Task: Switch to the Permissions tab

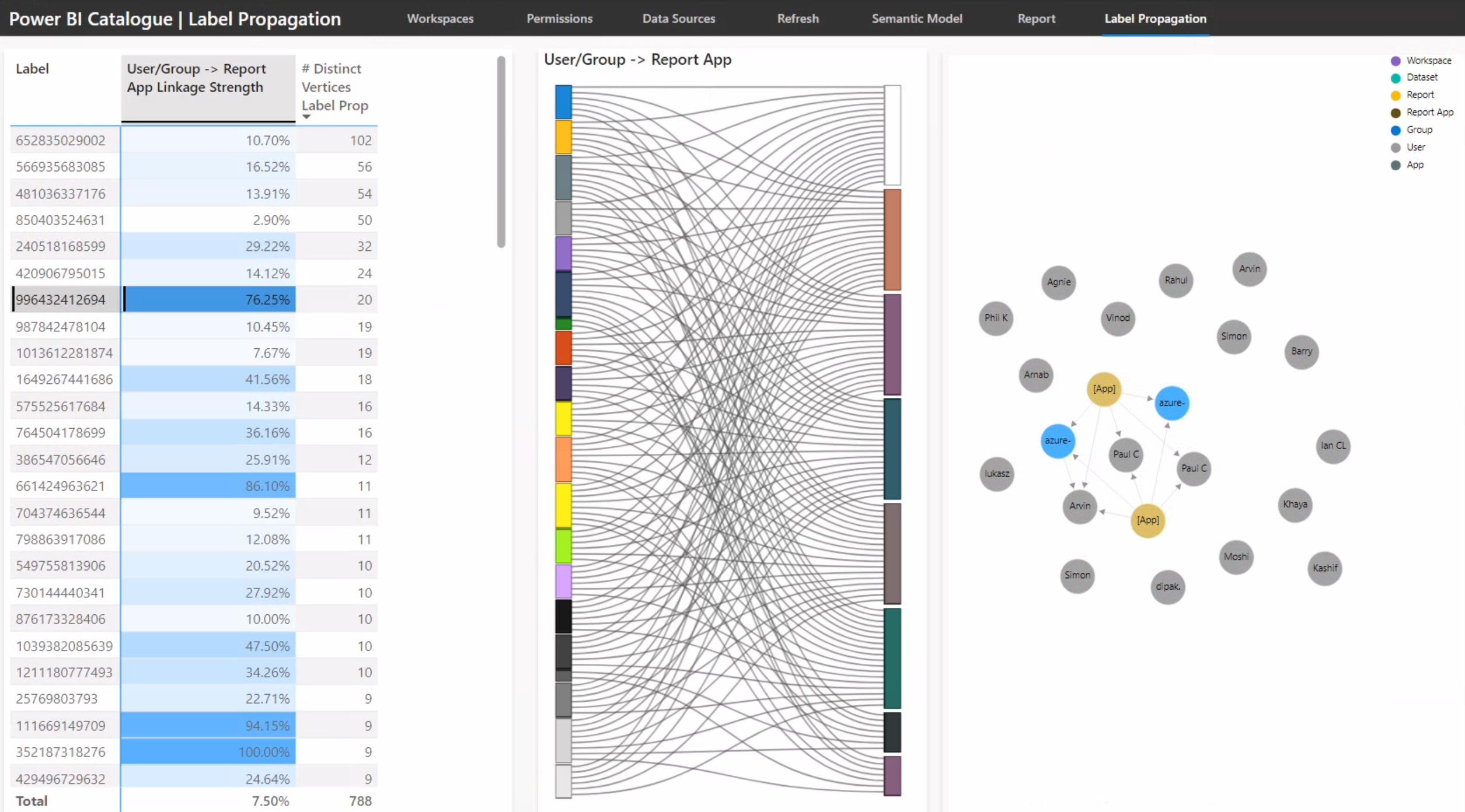Action: pos(559,19)
